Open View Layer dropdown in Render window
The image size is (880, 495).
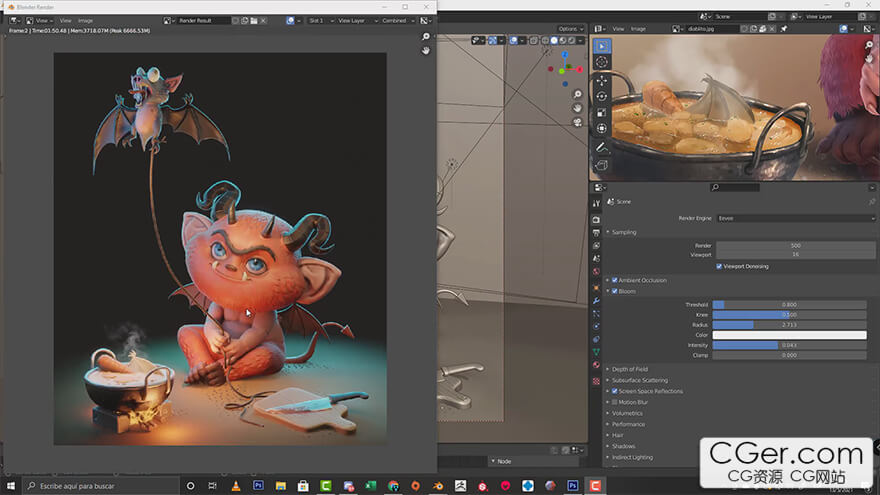[x=357, y=21]
